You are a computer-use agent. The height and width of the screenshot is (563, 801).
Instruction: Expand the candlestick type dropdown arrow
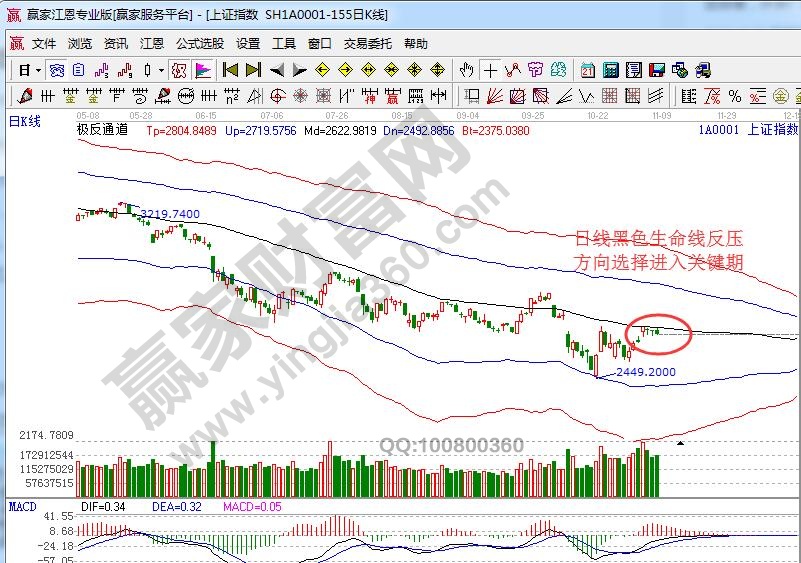click(162, 70)
